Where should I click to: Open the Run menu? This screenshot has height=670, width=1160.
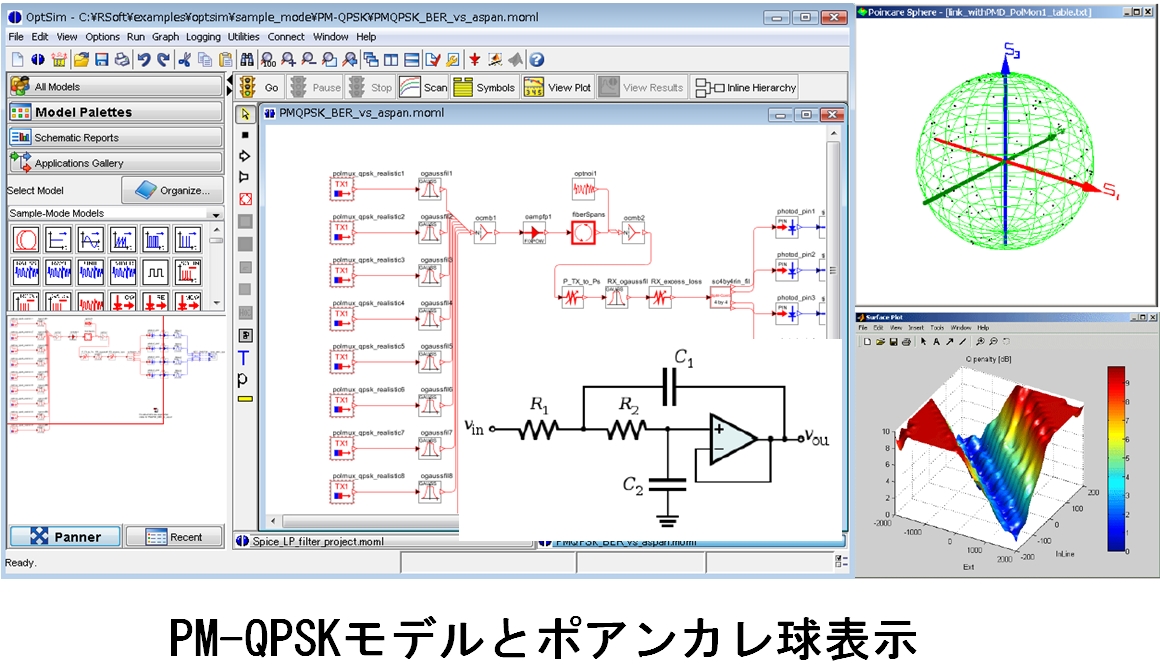135,36
